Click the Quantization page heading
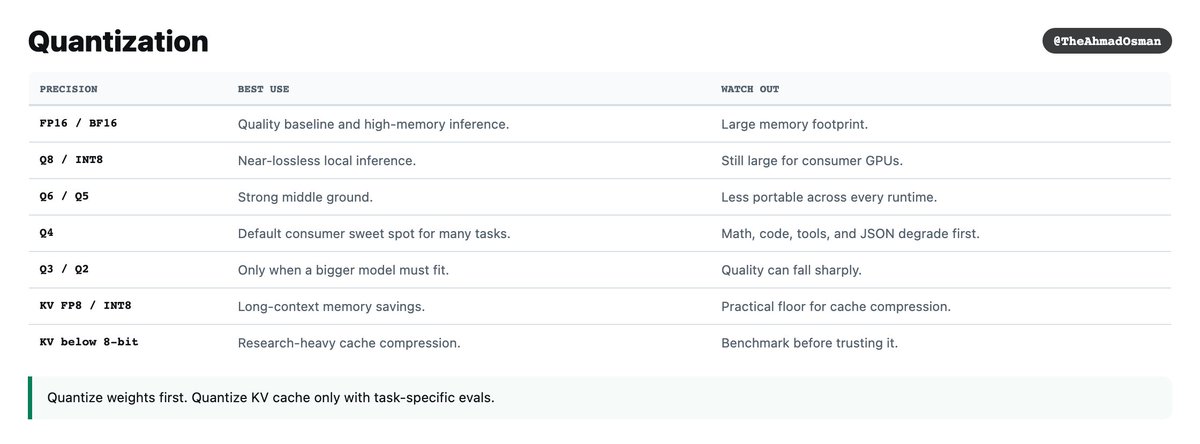 coord(118,42)
